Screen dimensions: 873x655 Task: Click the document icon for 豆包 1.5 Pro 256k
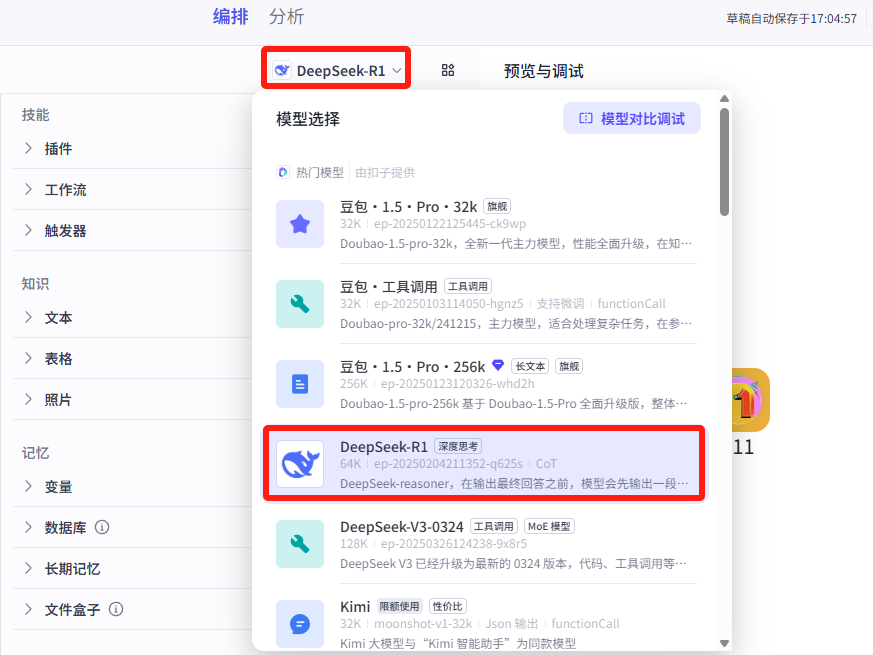pos(300,384)
